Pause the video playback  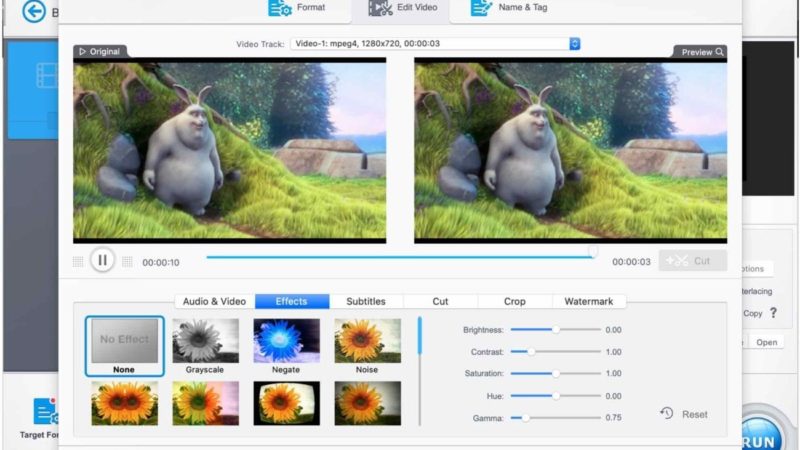pyautogui.click(x=102, y=260)
